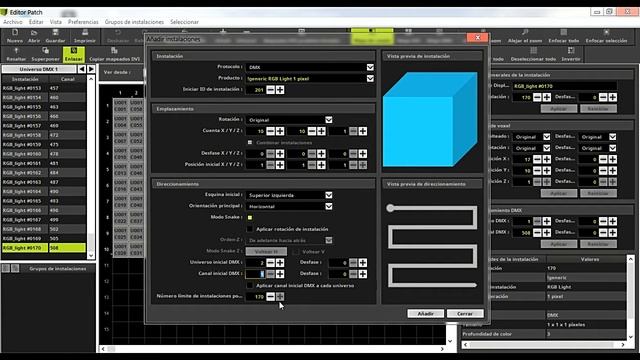
Task: Click blue cube installation preview
Action: pyautogui.click(x=430, y=119)
